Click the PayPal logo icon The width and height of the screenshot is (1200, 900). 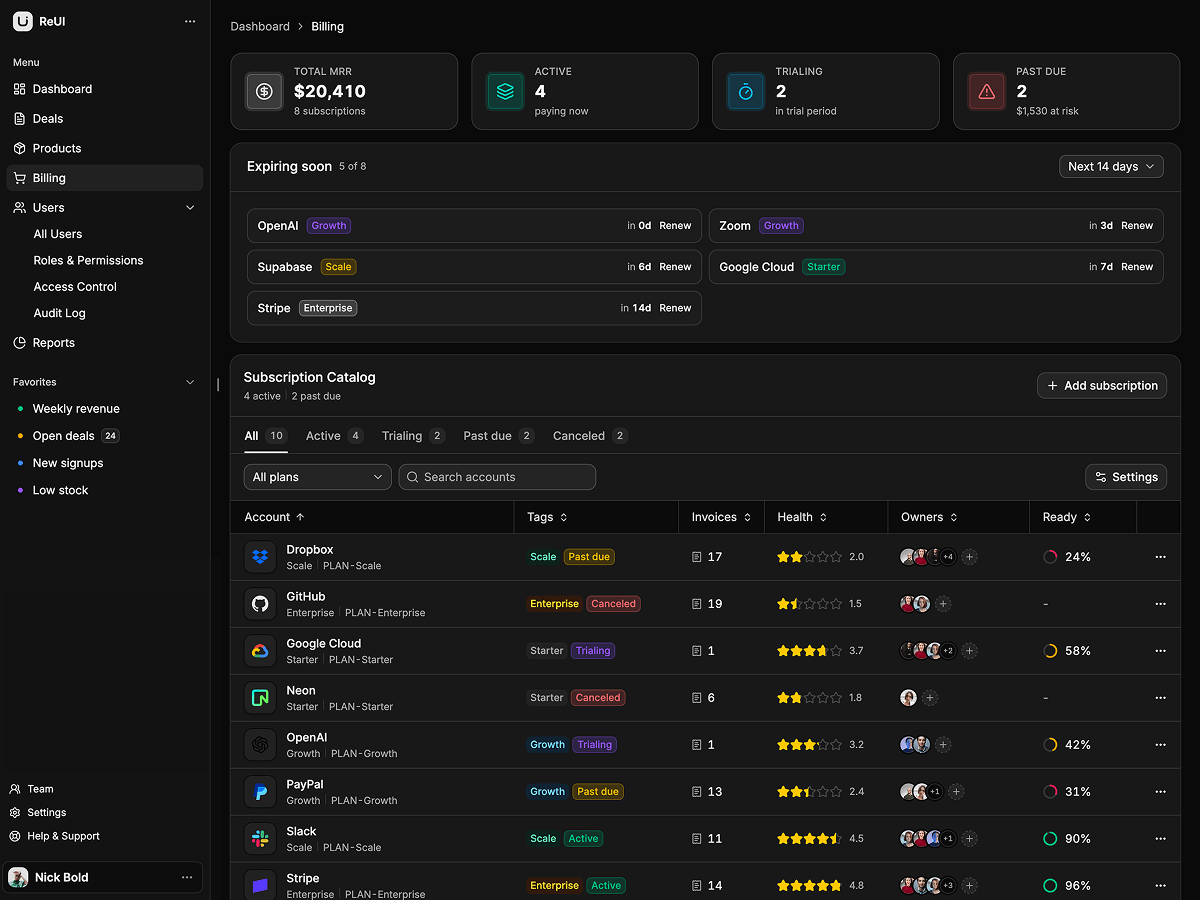(260, 792)
